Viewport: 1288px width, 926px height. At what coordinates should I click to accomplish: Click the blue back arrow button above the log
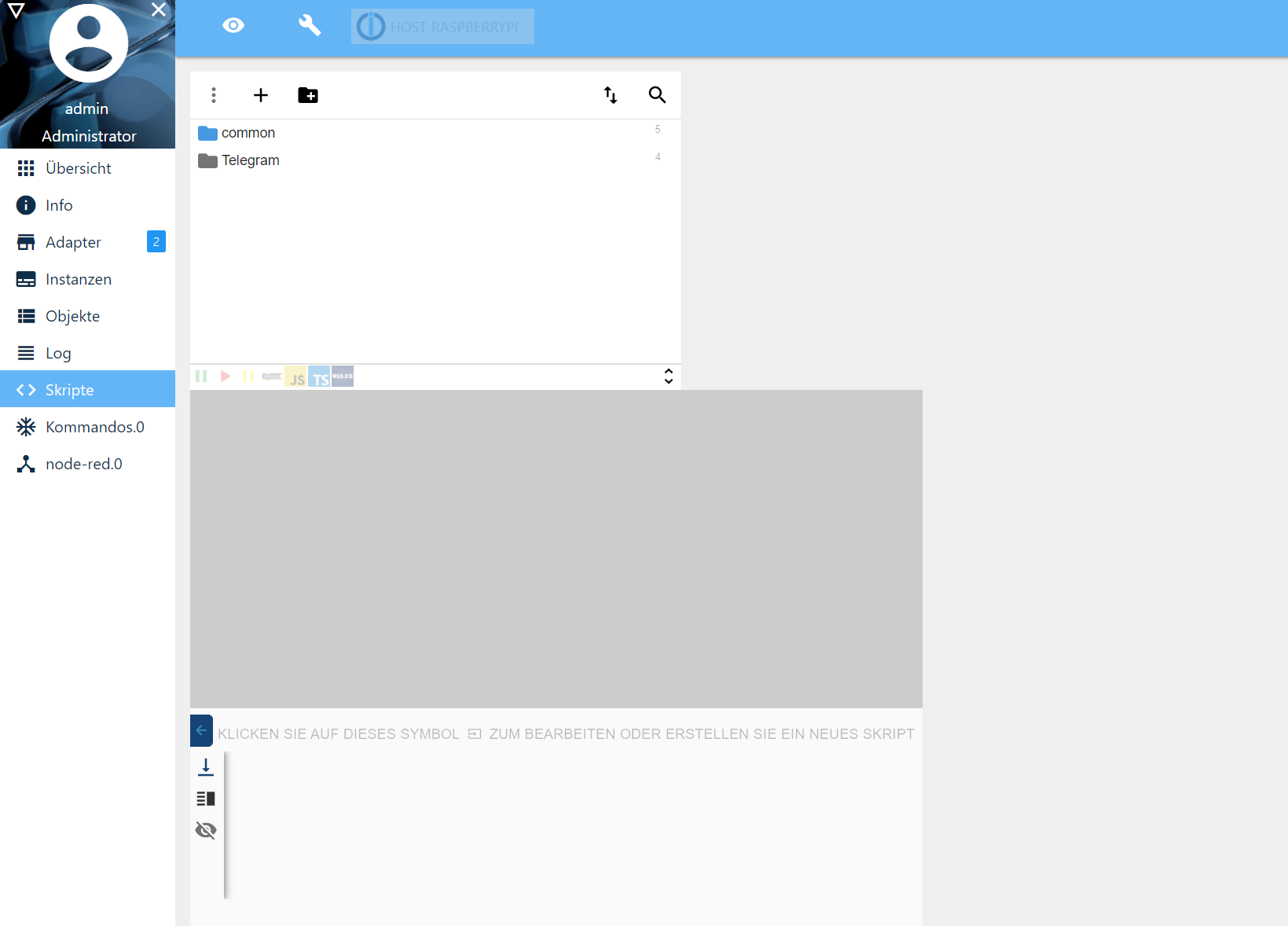coord(201,730)
